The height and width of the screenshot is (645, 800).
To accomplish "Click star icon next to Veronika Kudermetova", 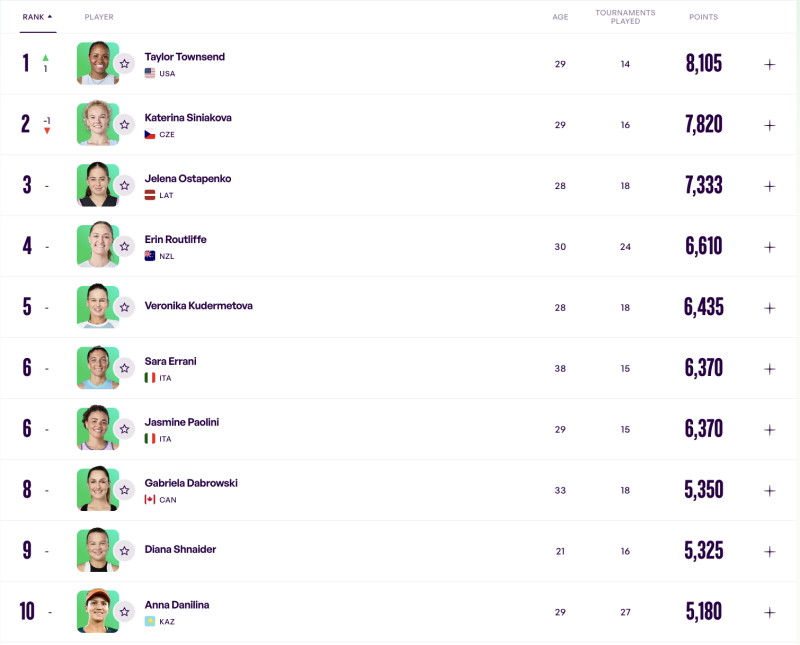I will coord(124,307).
